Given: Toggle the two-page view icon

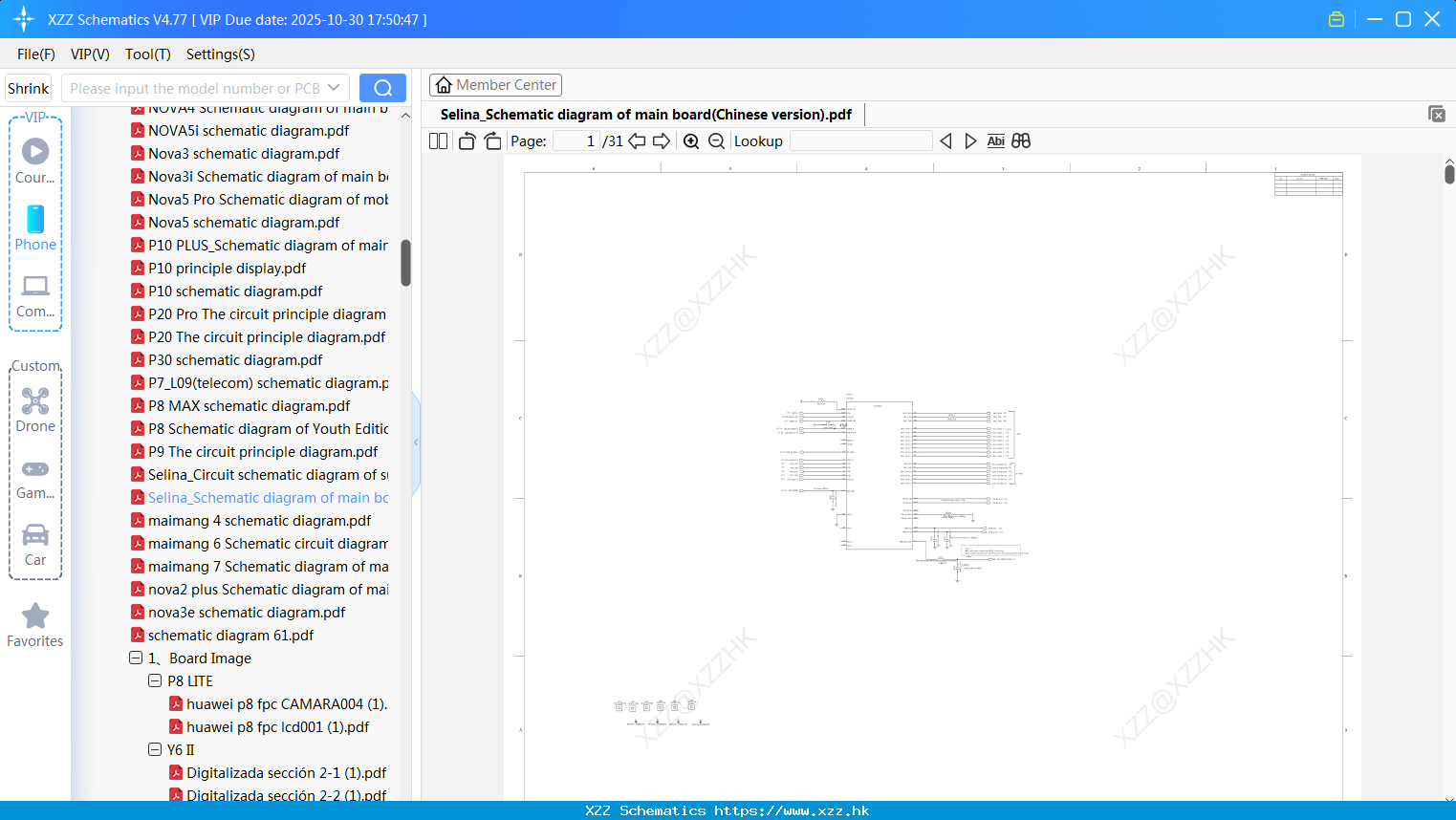Looking at the screenshot, I should (438, 140).
